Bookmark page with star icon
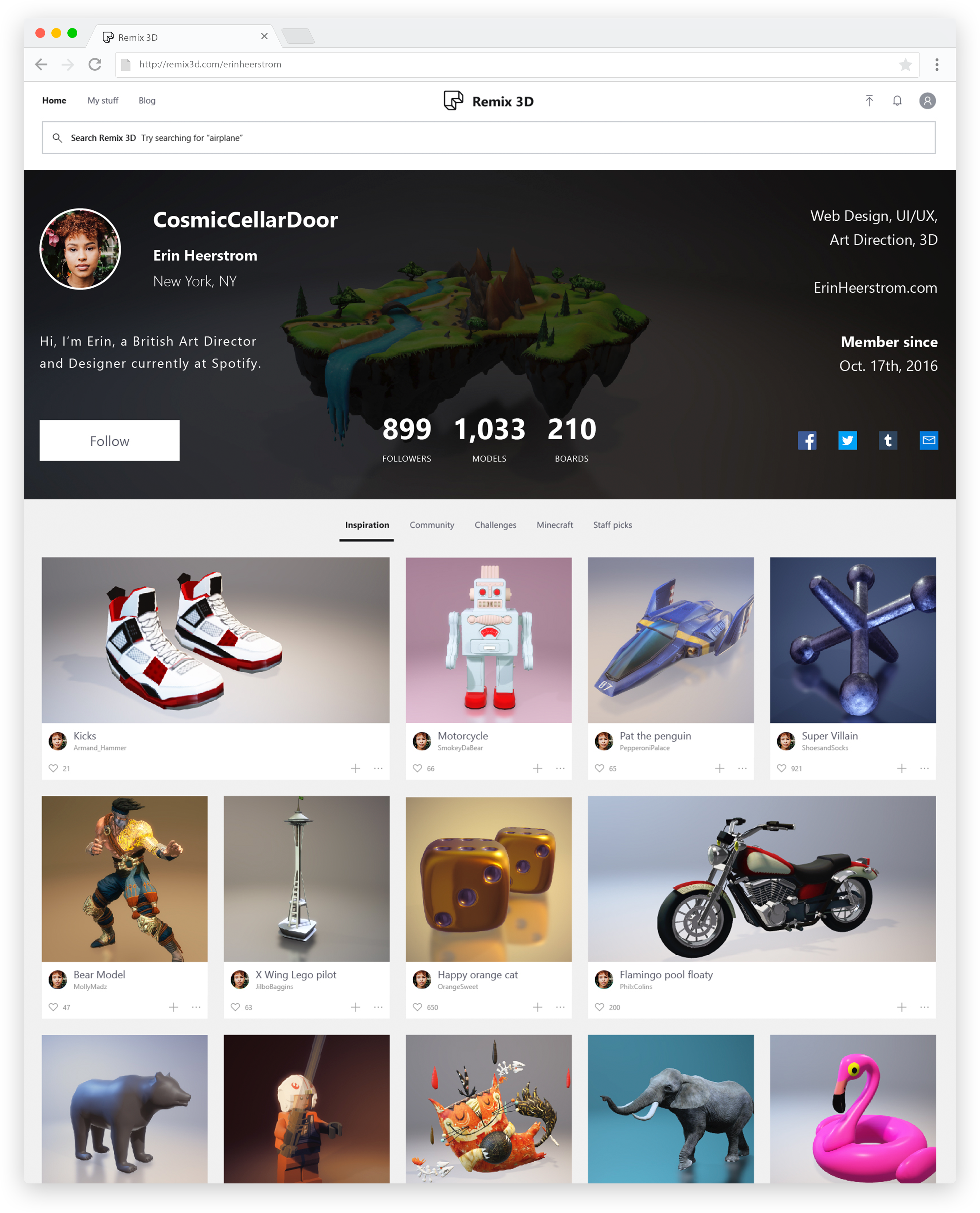Viewport: 980px width, 1213px height. pyautogui.click(x=905, y=65)
